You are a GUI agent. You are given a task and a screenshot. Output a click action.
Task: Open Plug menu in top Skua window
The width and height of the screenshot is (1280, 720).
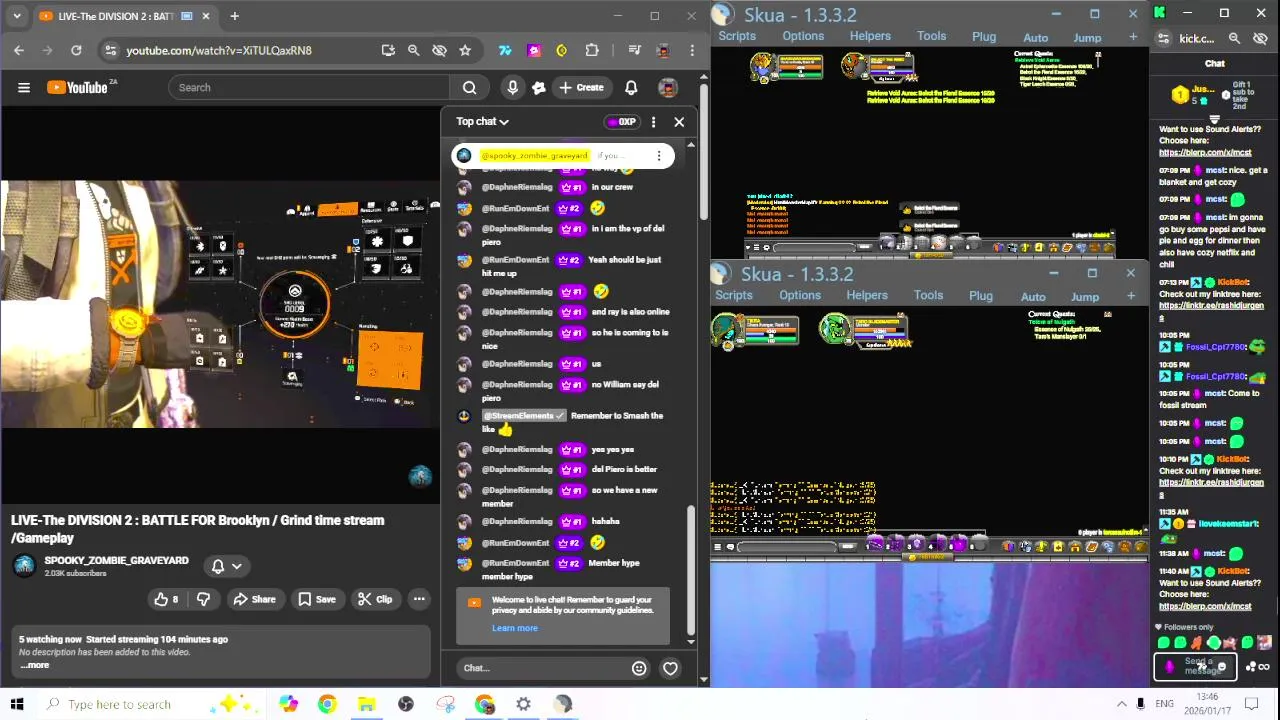984,37
